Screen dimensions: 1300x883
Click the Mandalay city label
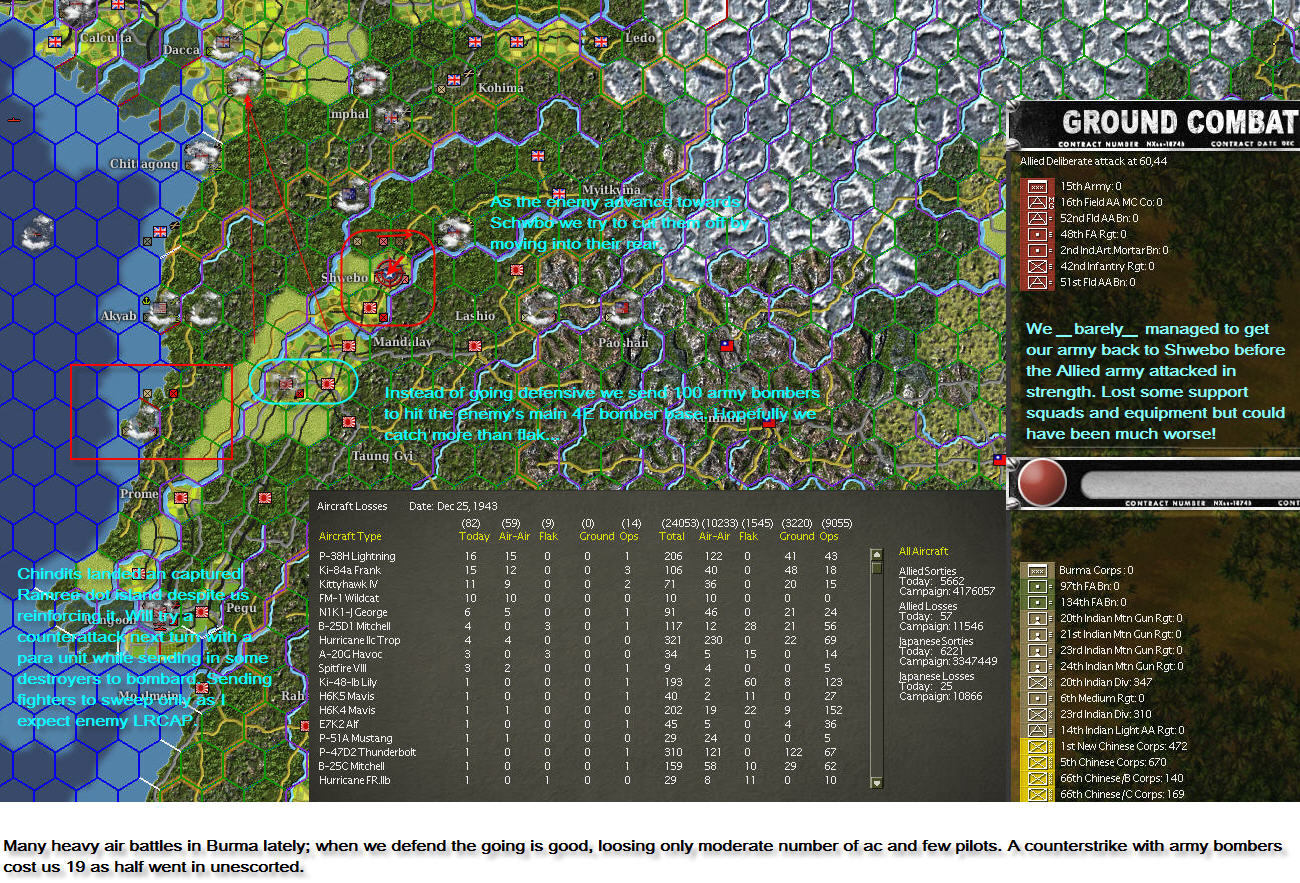(x=401, y=342)
